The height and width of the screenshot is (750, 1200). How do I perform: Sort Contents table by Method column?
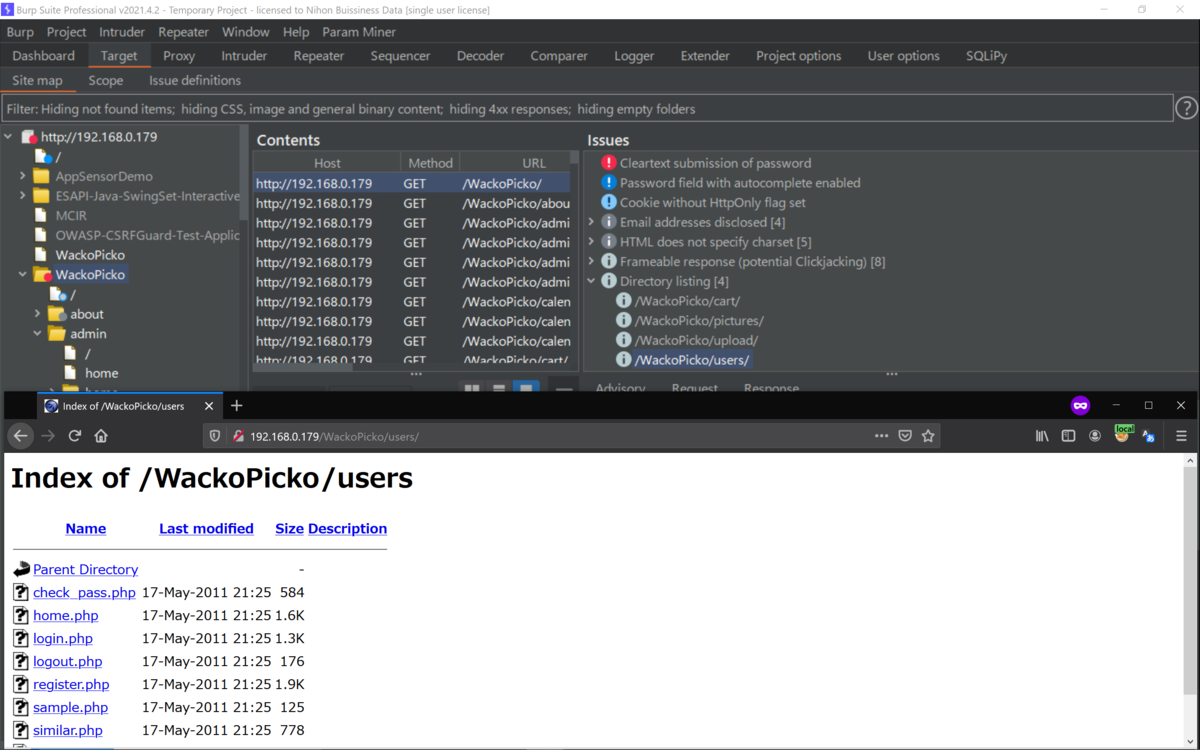click(430, 162)
